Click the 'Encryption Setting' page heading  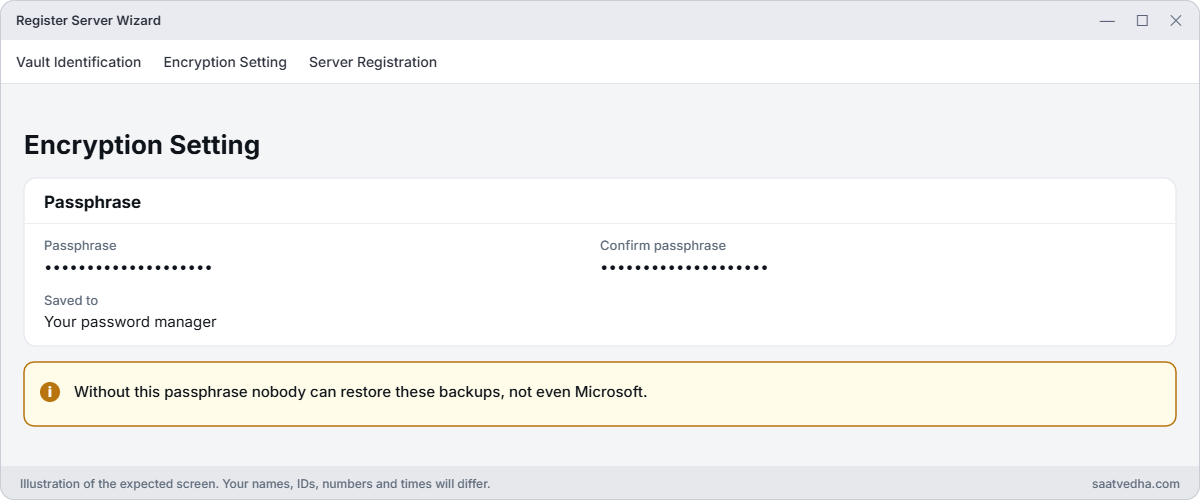pyautogui.click(x=142, y=145)
